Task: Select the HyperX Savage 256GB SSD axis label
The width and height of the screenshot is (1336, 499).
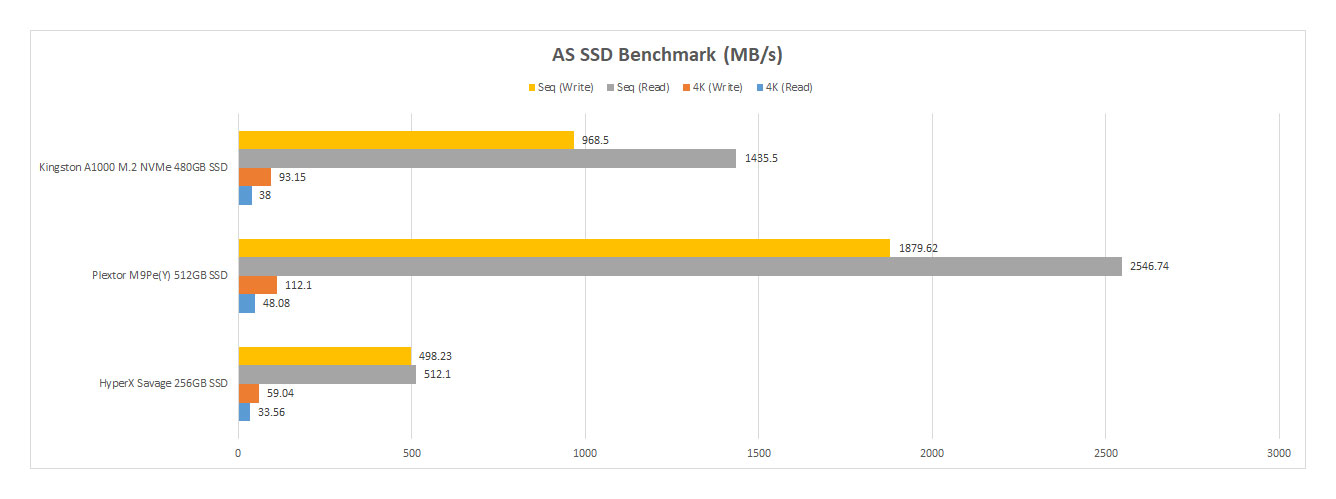Action: (x=164, y=383)
